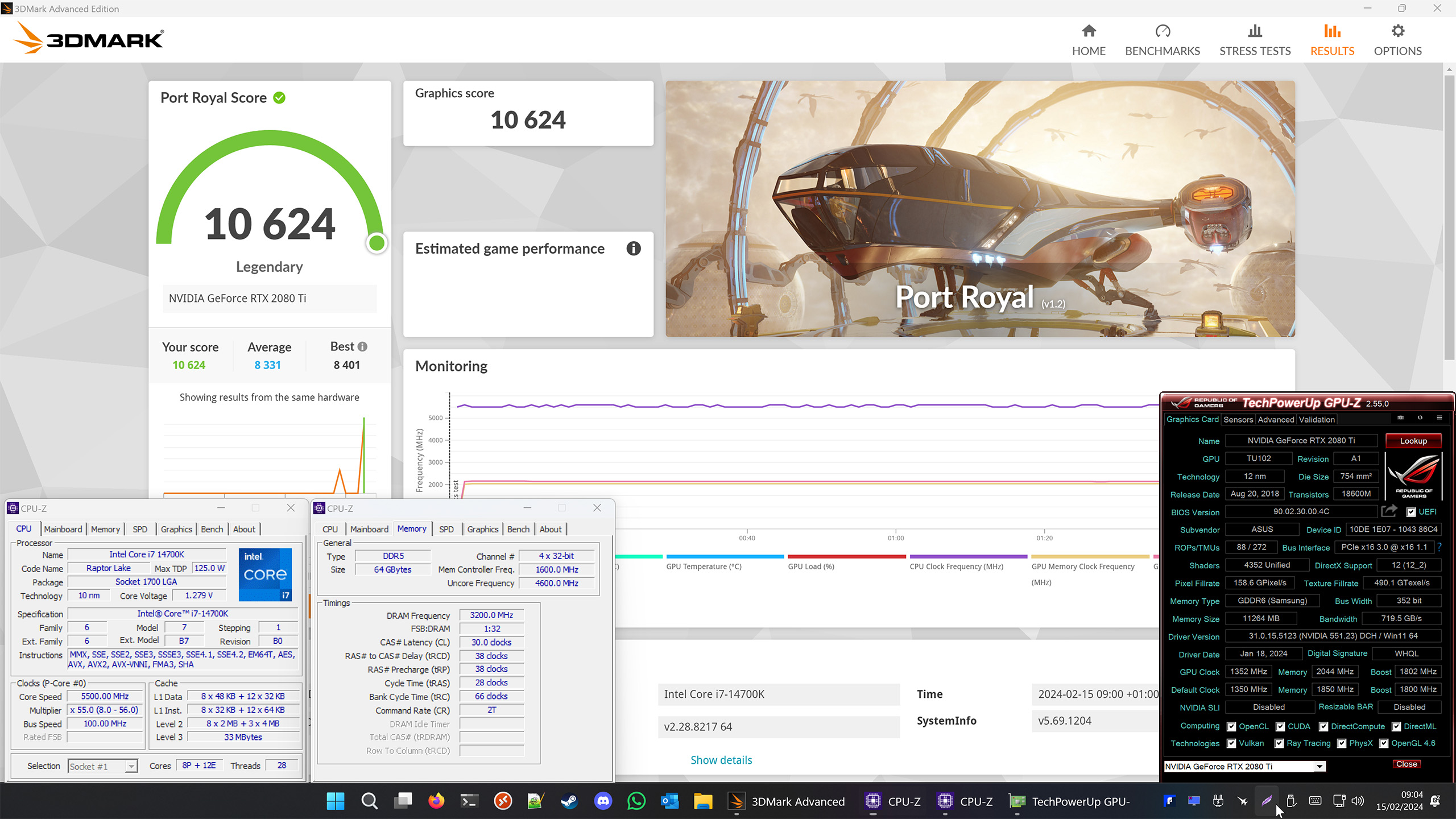Image resolution: width=1456 pixels, height=819 pixels.
Task: Take a GPU-Z screenshot with camera icon
Action: (1400, 418)
